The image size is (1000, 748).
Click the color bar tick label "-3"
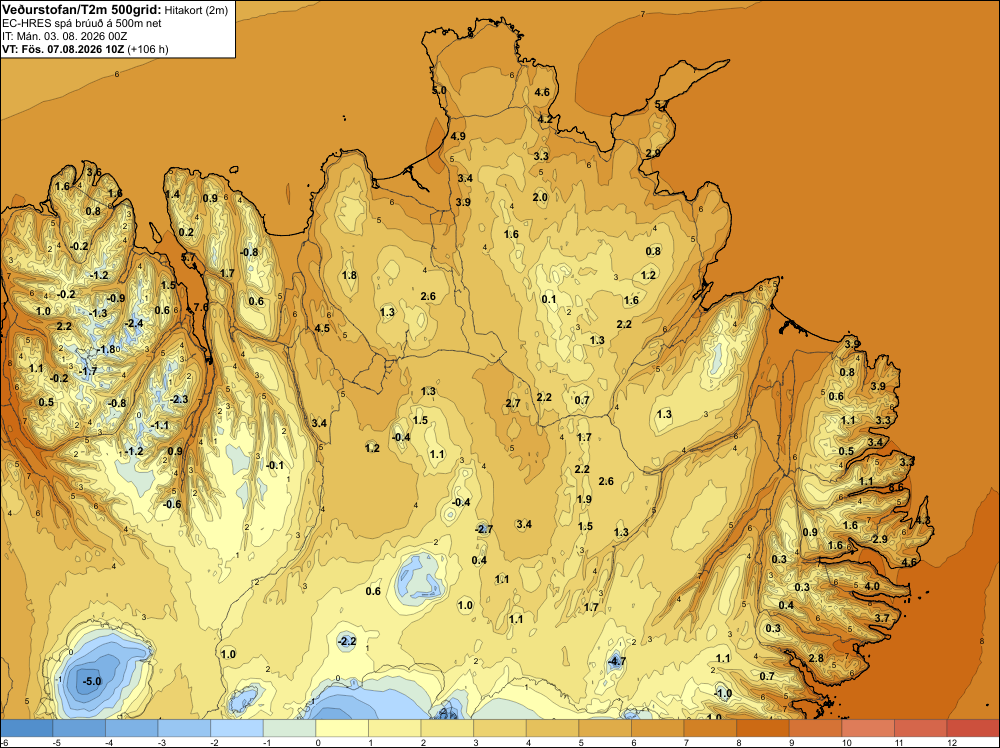pyautogui.click(x=161, y=742)
